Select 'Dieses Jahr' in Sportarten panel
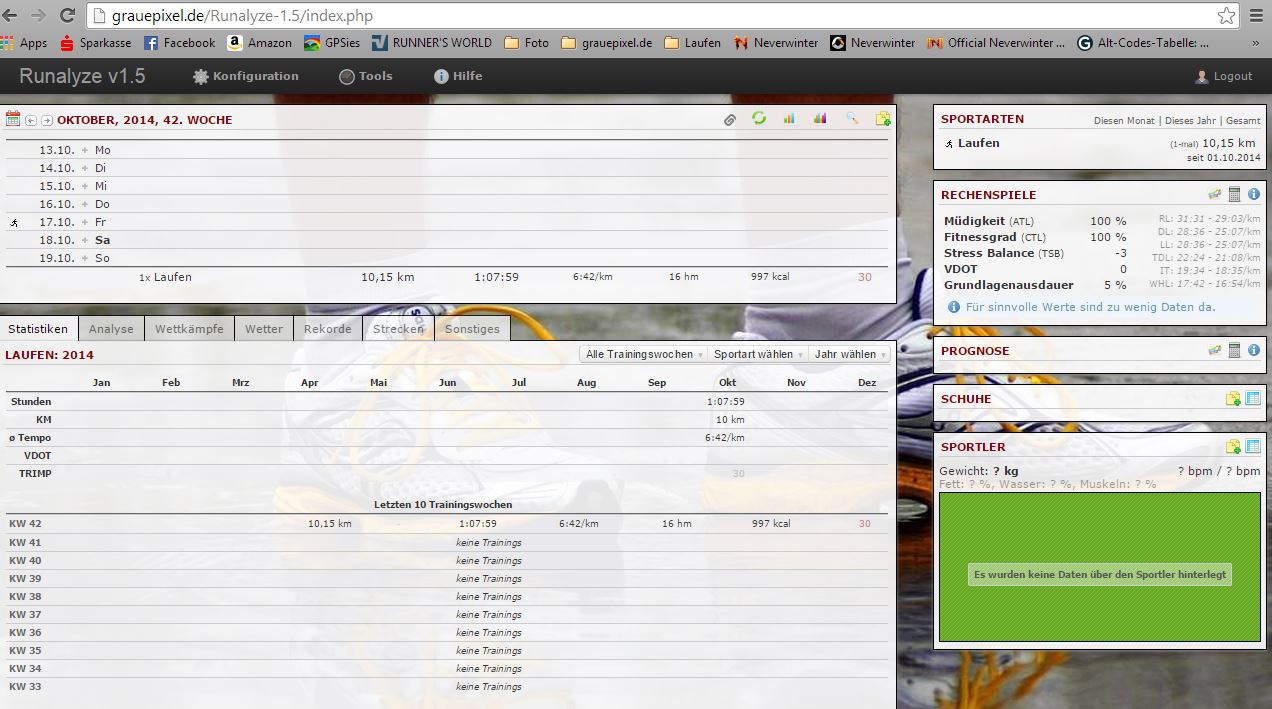This screenshot has width=1272, height=709. coord(1192,120)
